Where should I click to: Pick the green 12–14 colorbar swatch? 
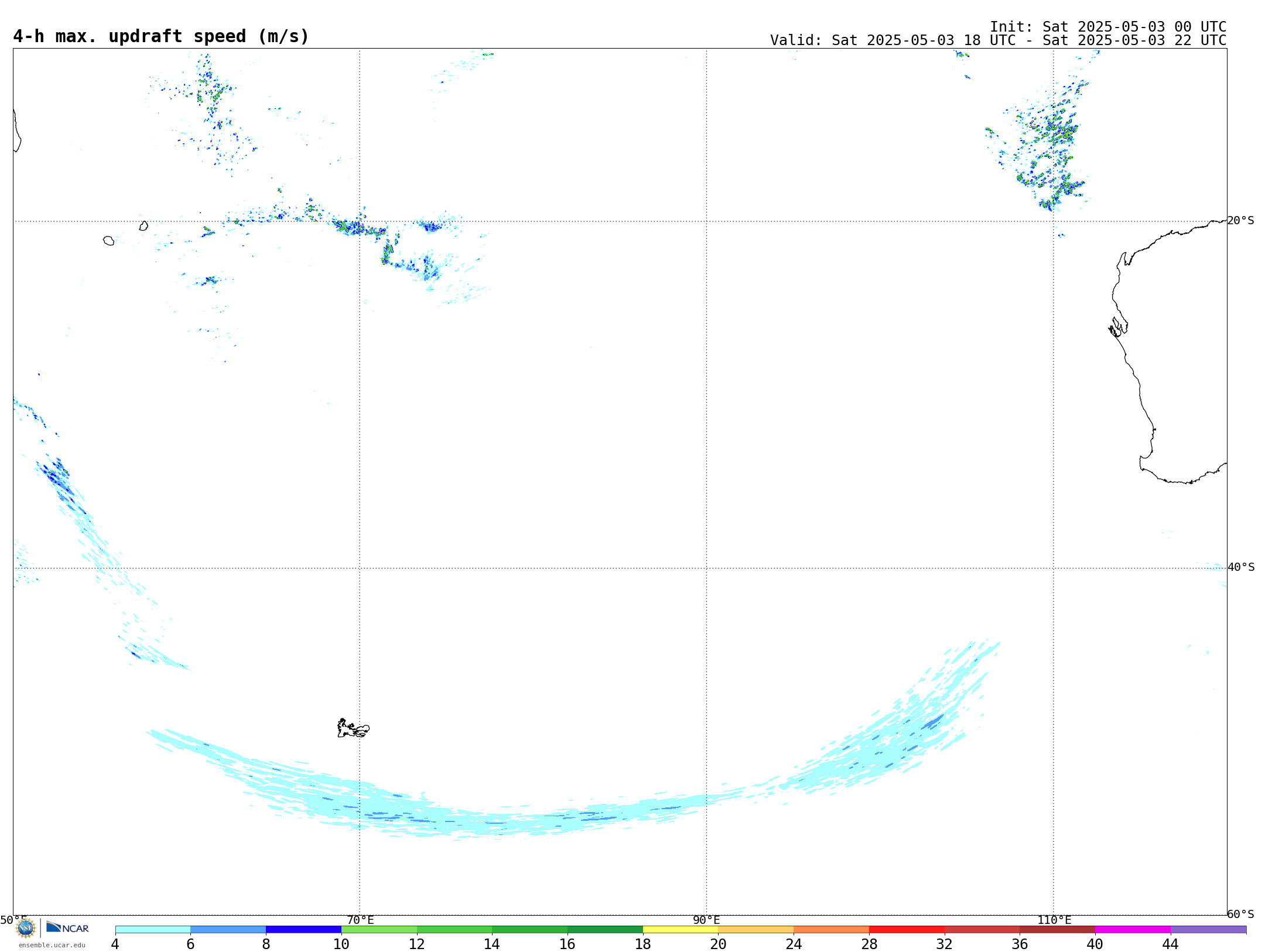(x=454, y=929)
